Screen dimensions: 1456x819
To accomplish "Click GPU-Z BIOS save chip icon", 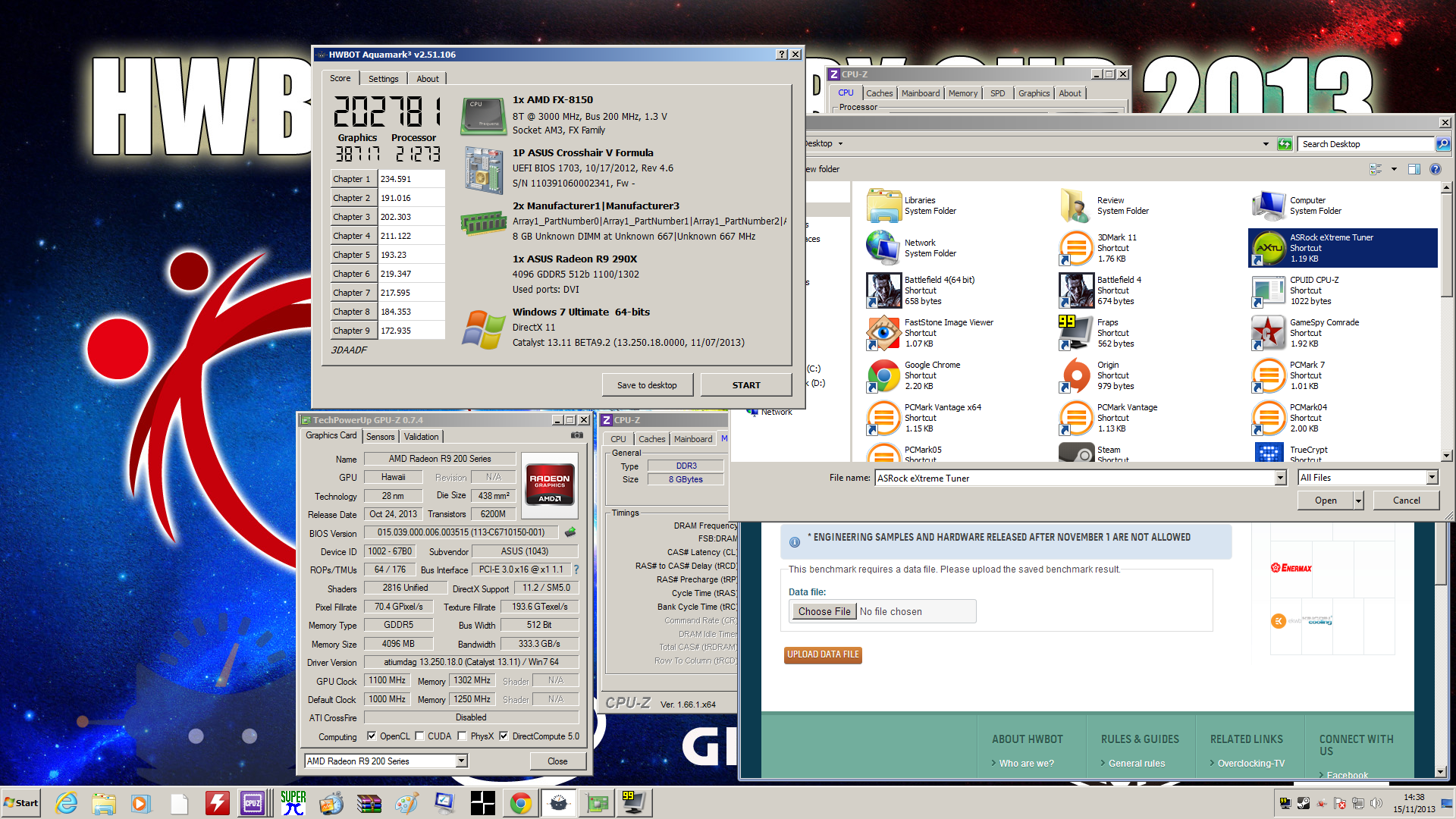I will tap(570, 532).
